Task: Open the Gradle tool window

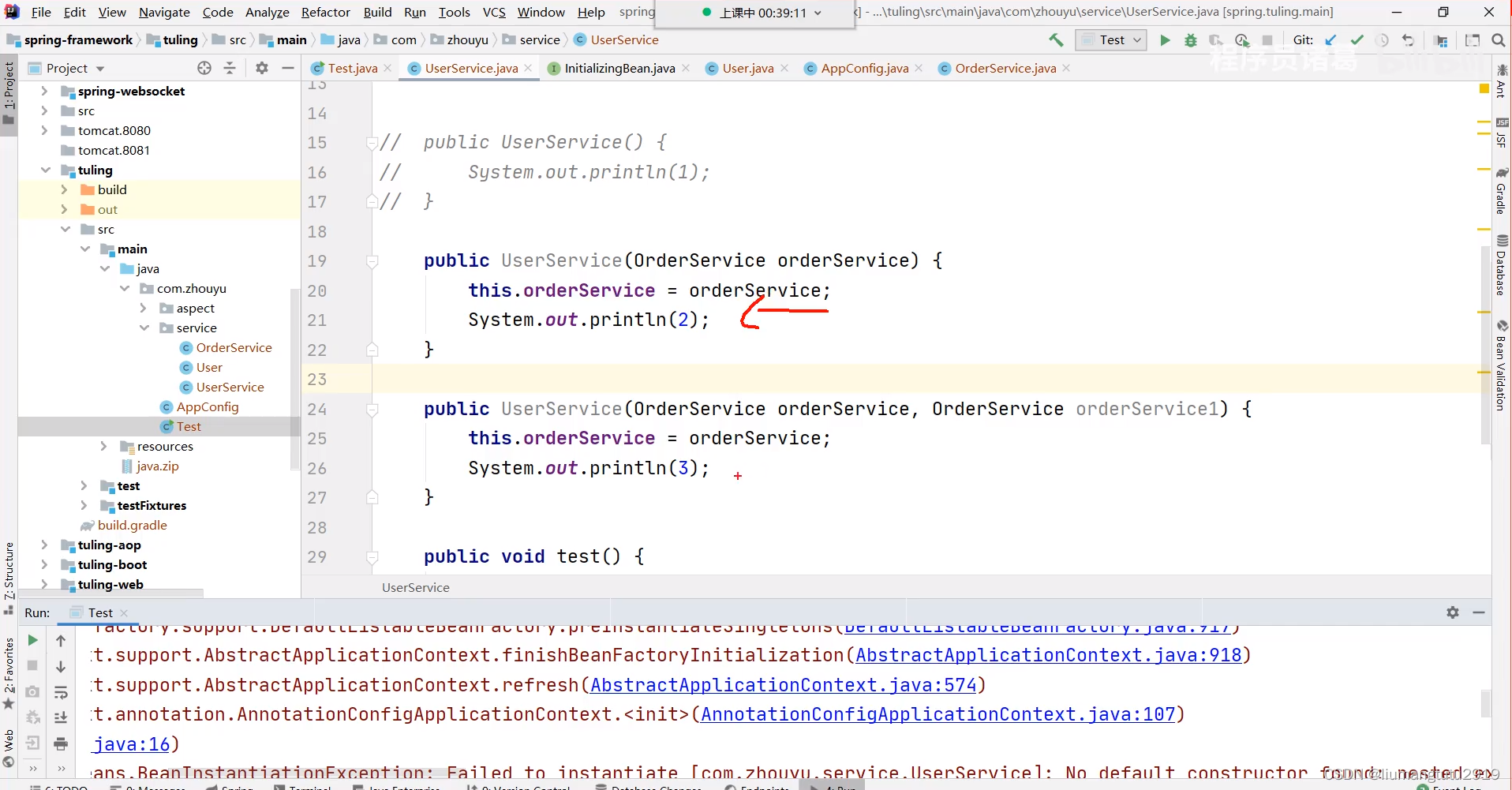Action: (x=1502, y=191)
